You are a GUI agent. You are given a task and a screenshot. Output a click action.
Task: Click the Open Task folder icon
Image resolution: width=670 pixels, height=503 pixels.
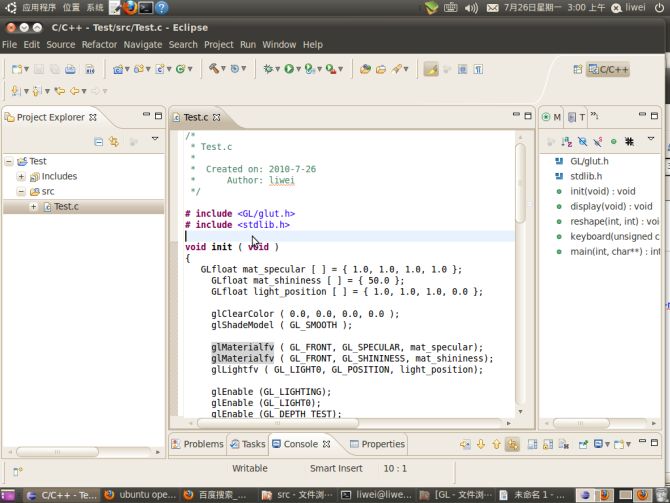(381, 69)
